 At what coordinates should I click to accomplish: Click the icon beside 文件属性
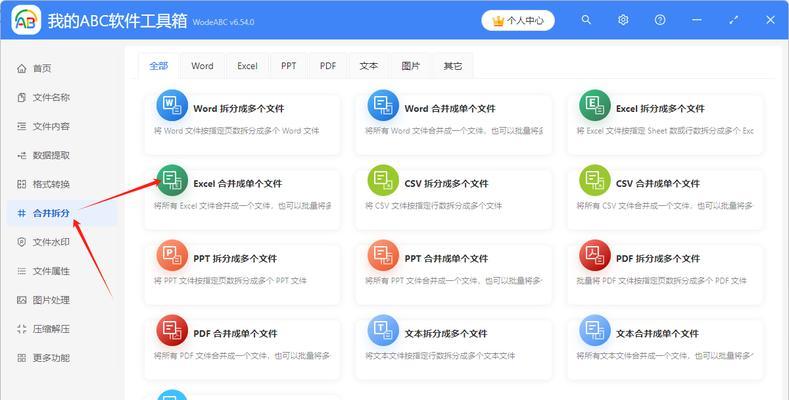pyautogui.click(x=22, y=271)
